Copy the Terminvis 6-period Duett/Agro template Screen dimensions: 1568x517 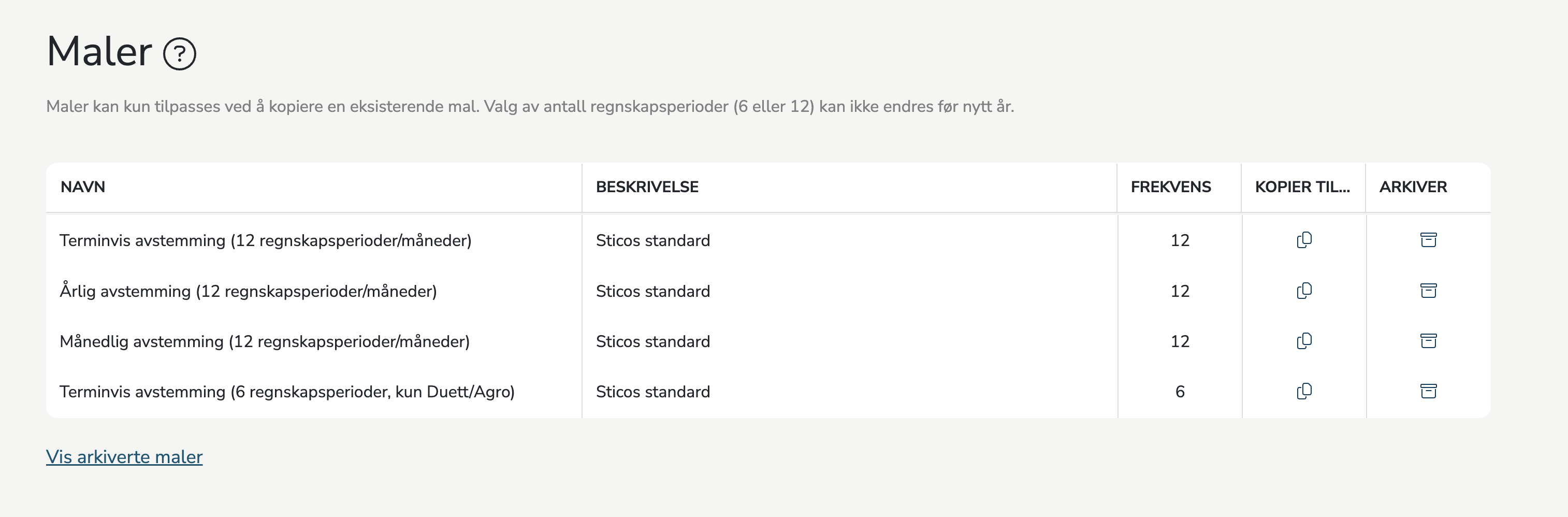(x=1304, y=391)
